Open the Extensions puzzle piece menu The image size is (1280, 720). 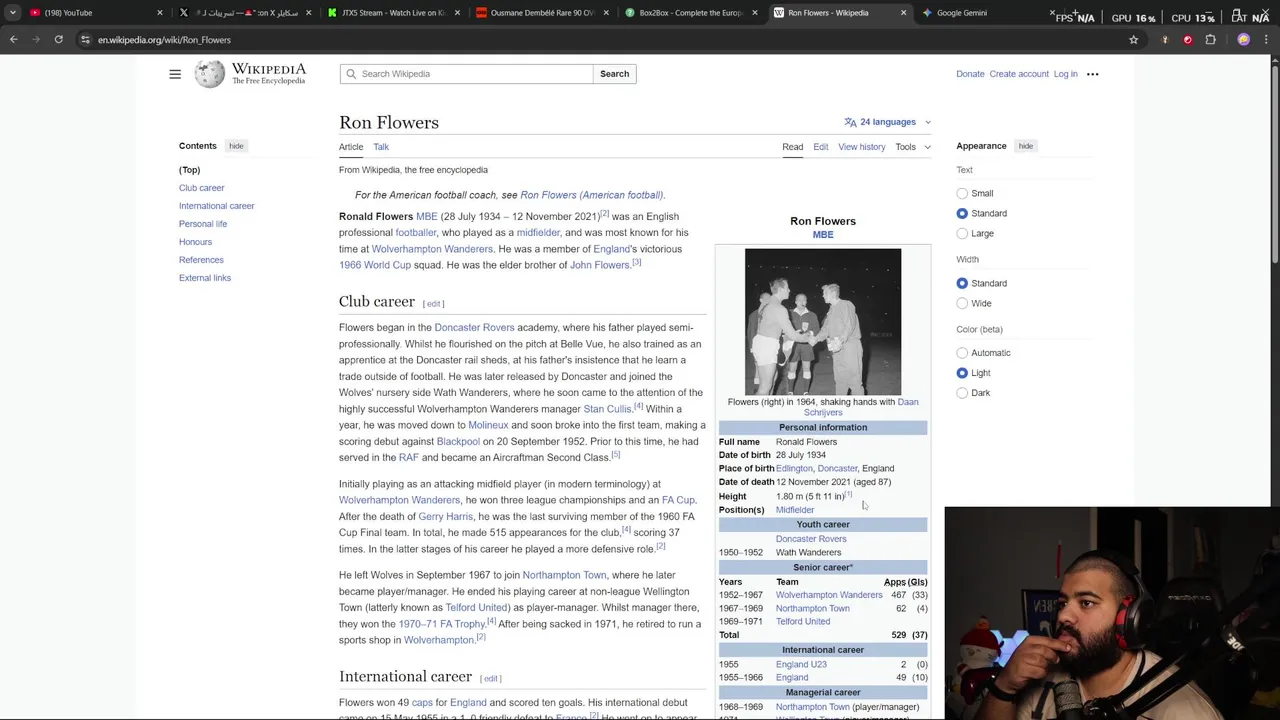[1210, 40]
